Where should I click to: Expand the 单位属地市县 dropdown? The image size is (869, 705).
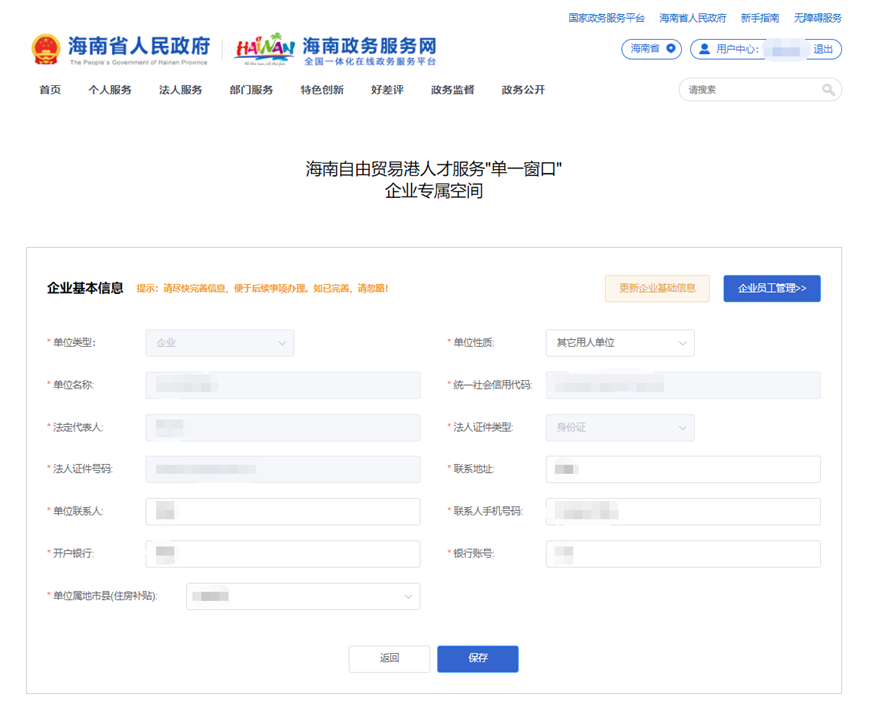point(303,596)
